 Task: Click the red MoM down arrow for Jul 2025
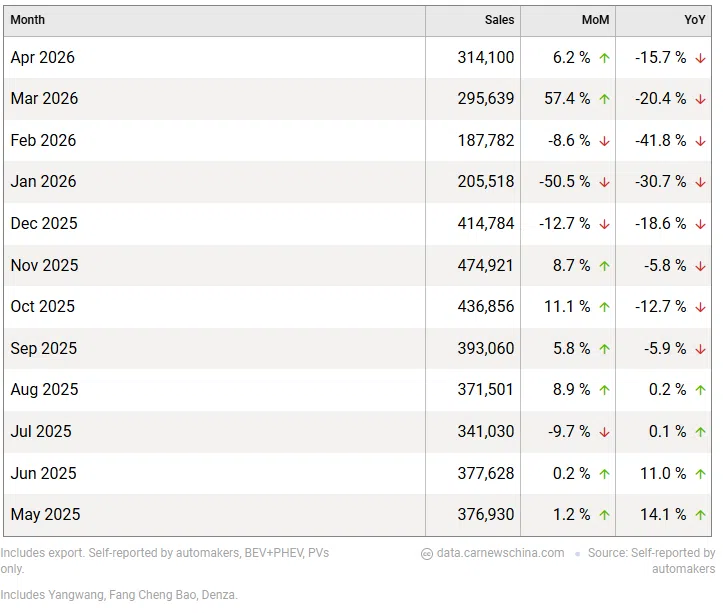coord(604,432)
